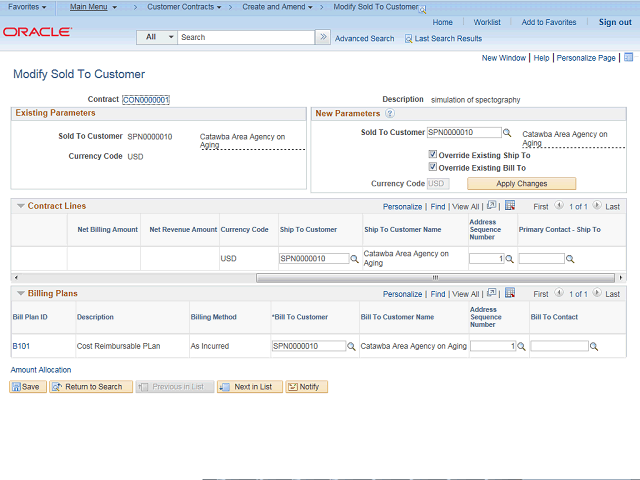Open Primary Contact - Ship To lookup
This screenshot has width=640, height=480.
570,259
